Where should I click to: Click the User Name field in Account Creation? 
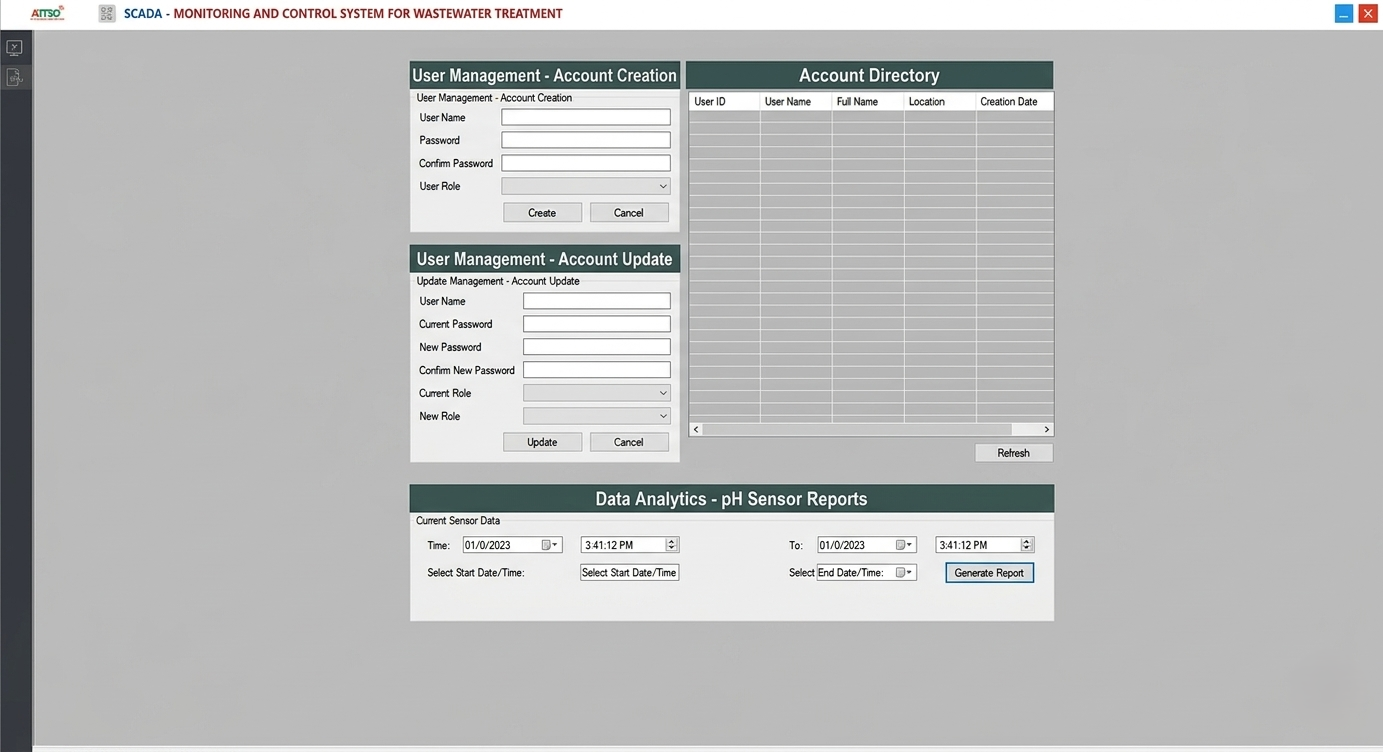tap(586, 117)
